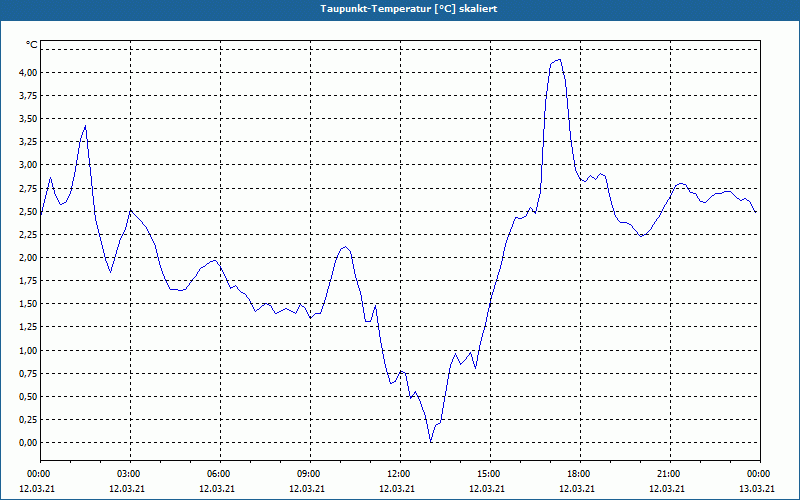This screenshot has height=500, width=800.
Task: Click the 2,50 y-axis label
Action: (x=28, y=211)
